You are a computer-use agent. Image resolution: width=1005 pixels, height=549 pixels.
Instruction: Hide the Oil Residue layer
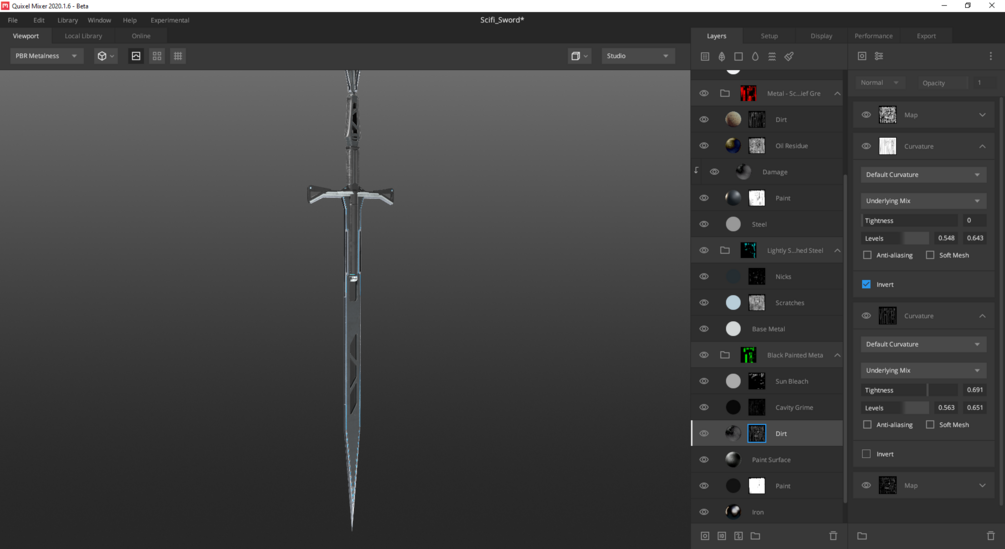coord(704,145)
